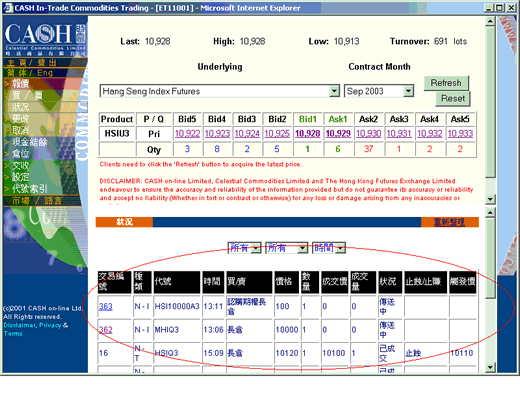Open the Terms link in footer
This screenshot has height=406, width=520.
[x=13, y=333]
